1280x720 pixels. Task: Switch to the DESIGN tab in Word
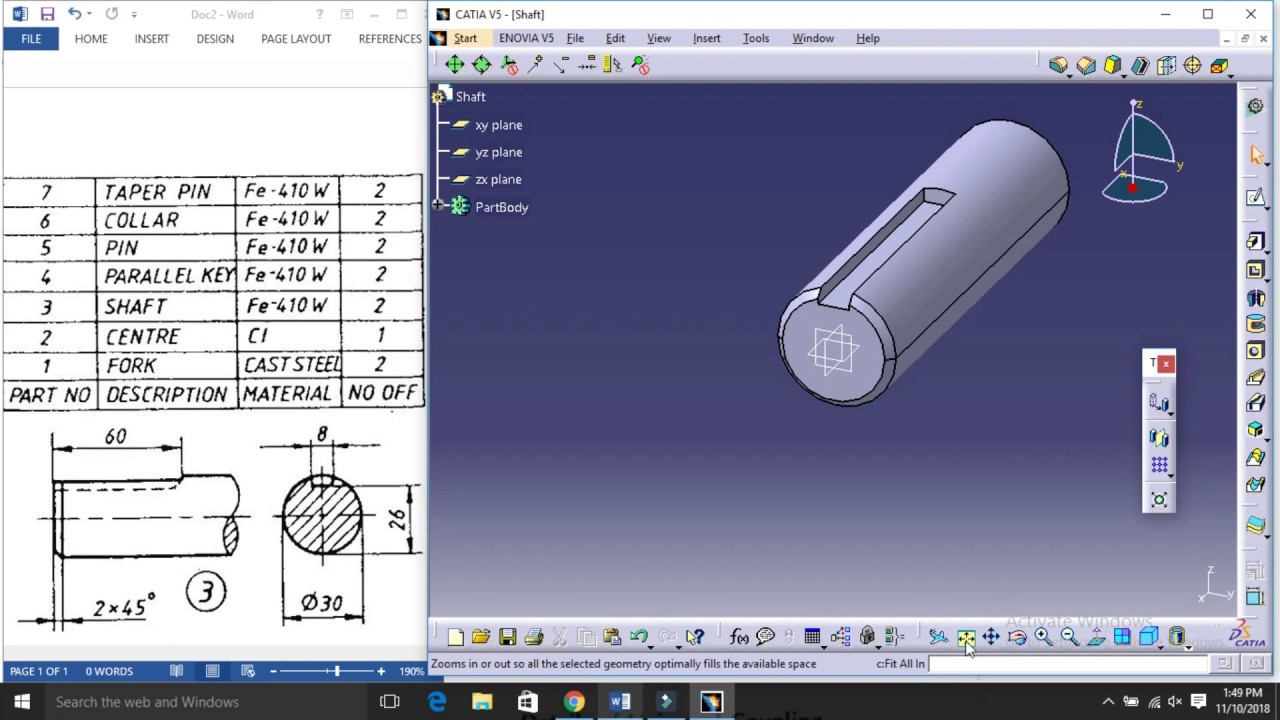[x=215, y=38]
